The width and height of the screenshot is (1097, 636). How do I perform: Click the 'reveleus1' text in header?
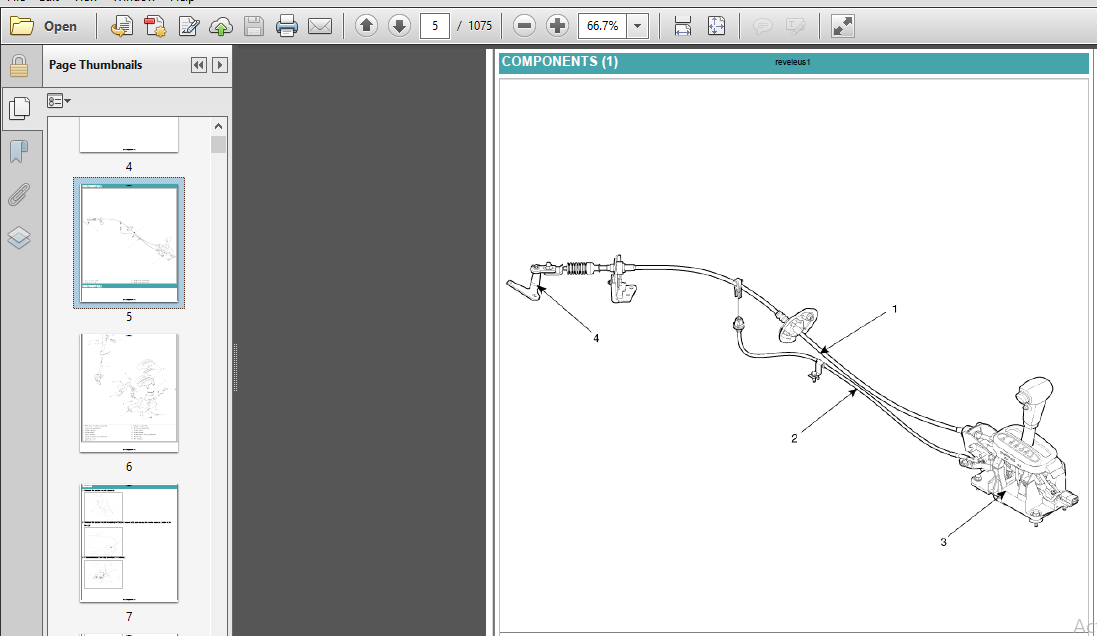pyautogui.click(x=792, y=62)
